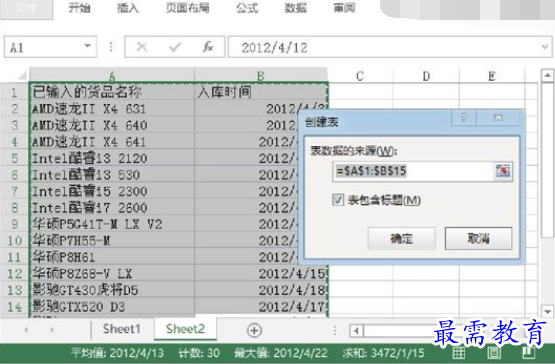Screen dimensions: 555x364
Task: Select row 1 header
Action: (14, 92)
